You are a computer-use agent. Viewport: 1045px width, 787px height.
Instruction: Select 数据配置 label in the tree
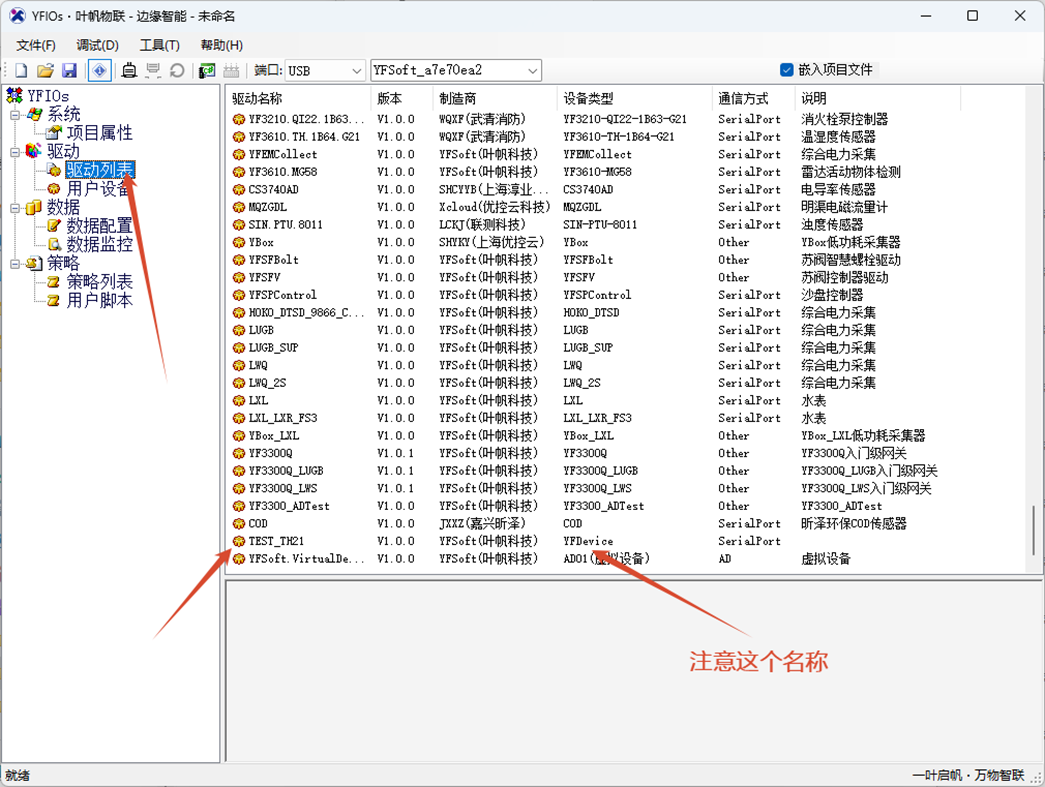coord(99,226)
